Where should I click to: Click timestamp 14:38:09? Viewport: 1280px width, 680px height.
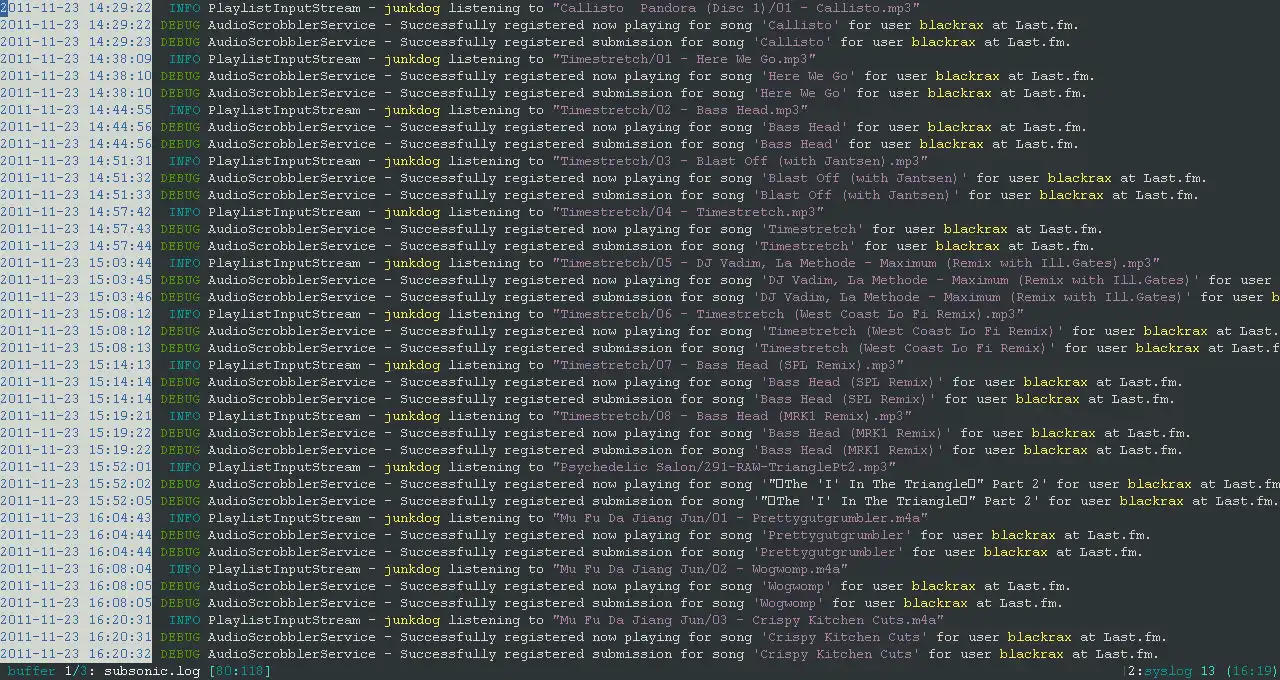coord(120,59)
